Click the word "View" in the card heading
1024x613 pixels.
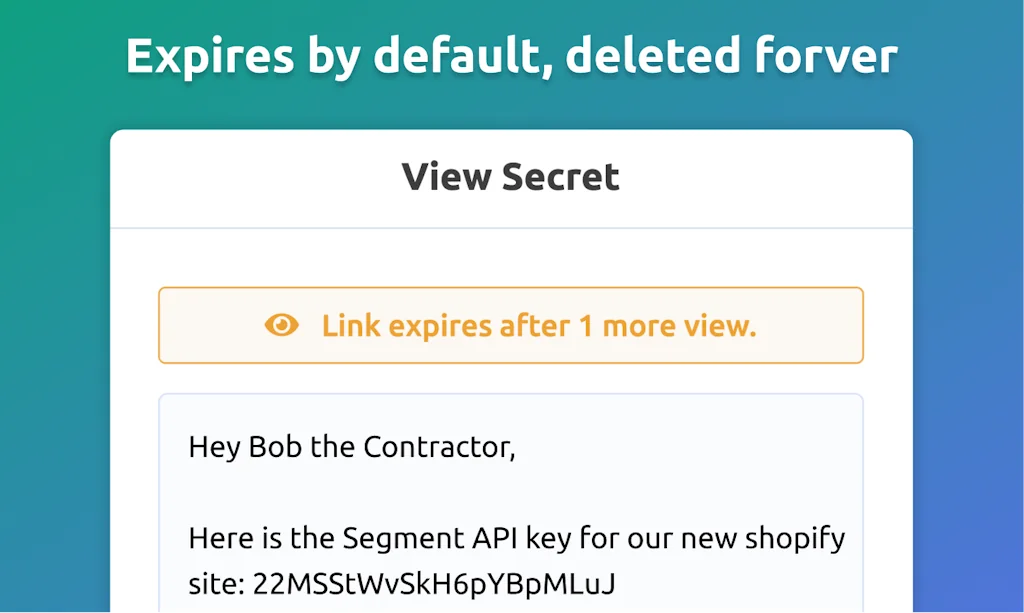[446, 177]
